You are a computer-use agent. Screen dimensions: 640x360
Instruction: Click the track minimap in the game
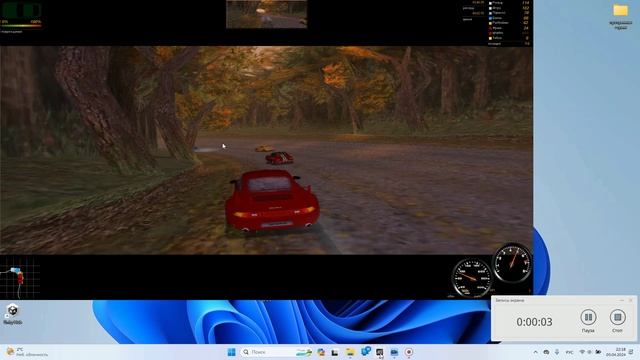click(20, 278)
